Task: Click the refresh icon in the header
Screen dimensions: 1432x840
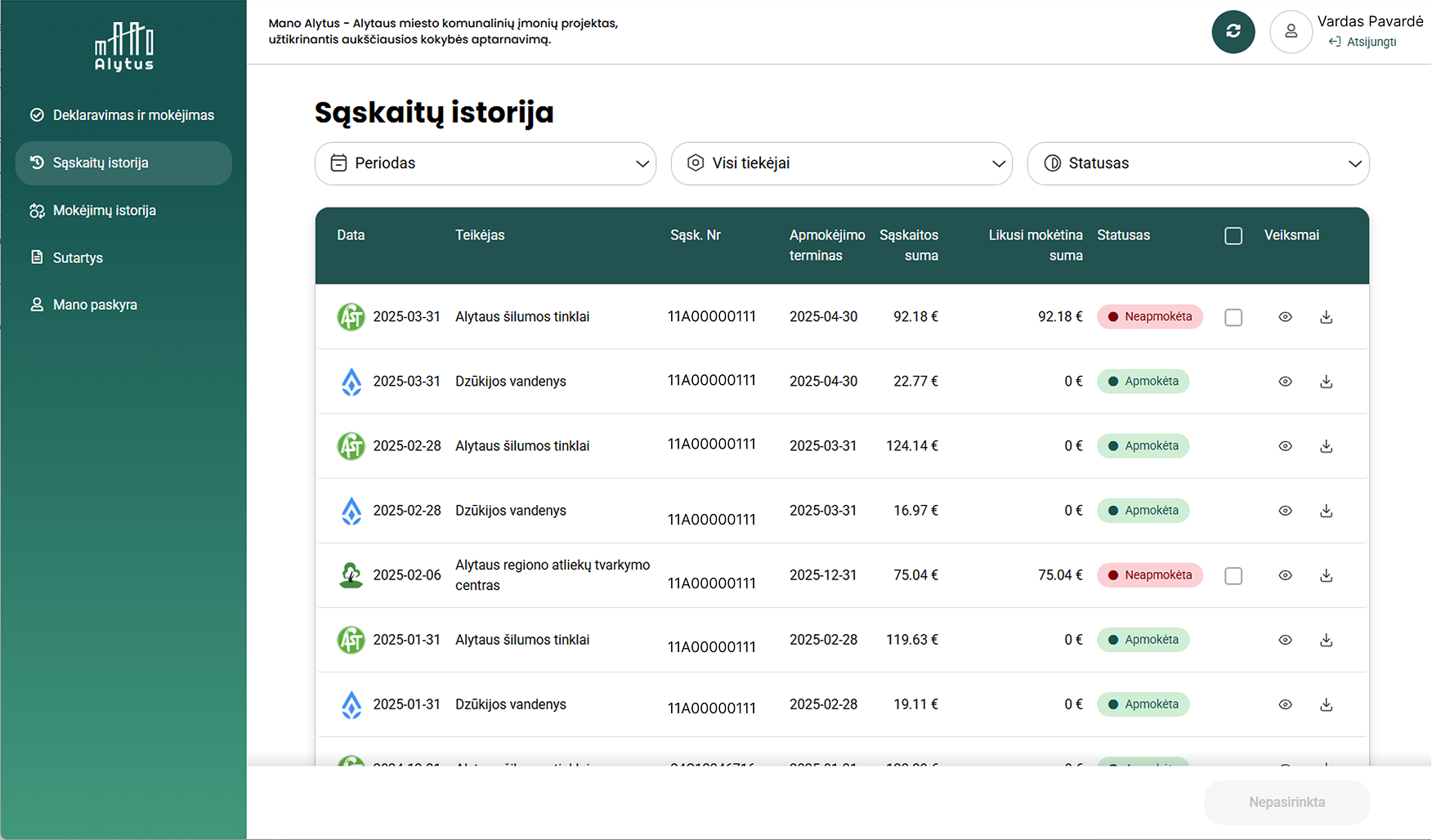Action: 1233,32
